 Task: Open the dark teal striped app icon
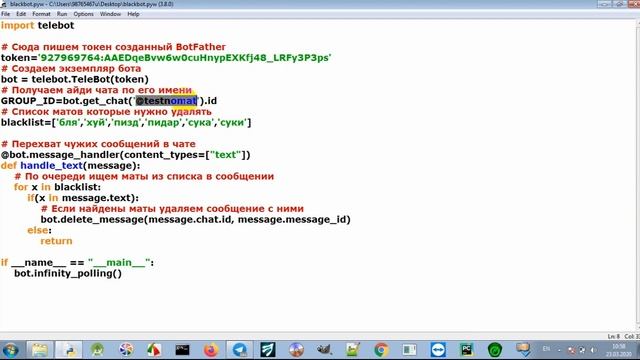[268, 350]
